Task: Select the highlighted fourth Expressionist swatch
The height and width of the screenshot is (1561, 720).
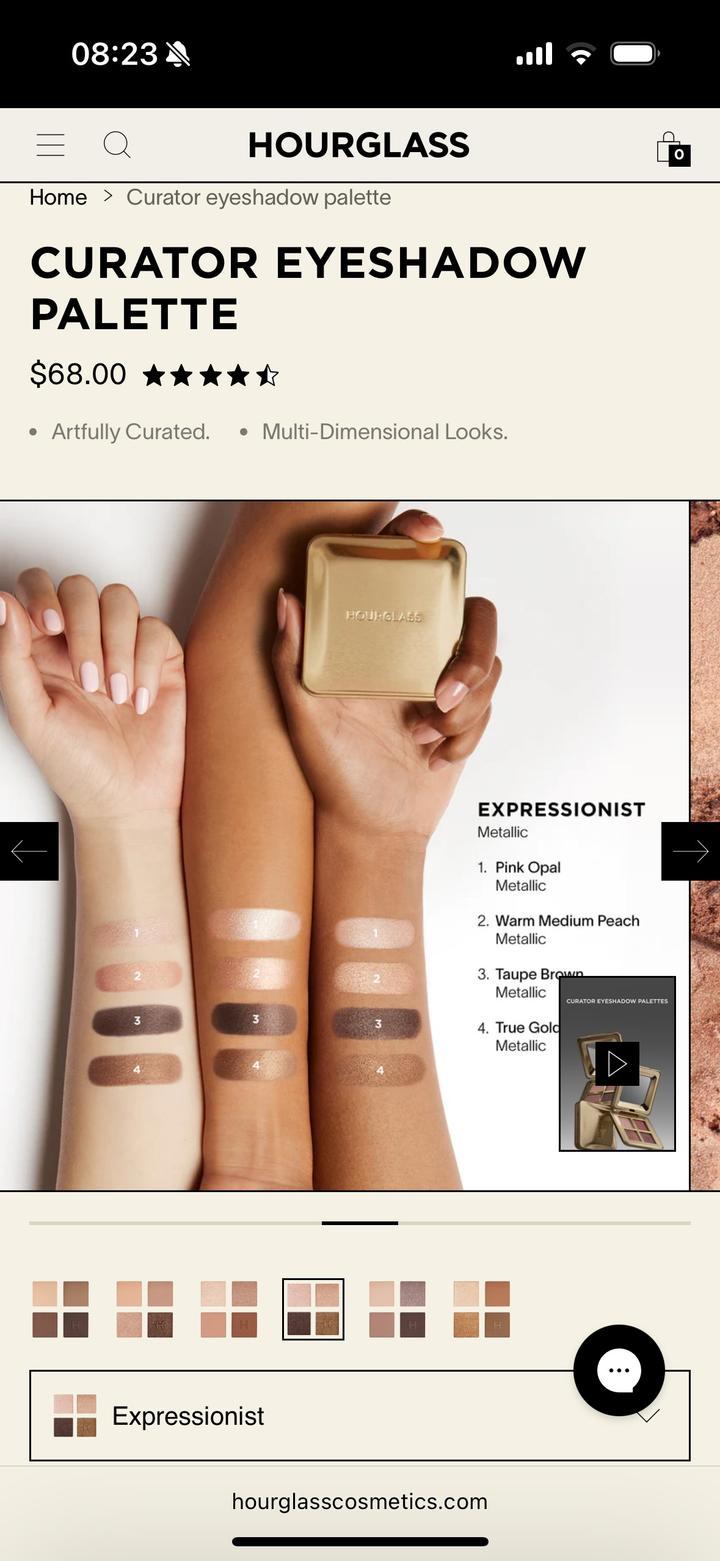Action: [313, 1309]
